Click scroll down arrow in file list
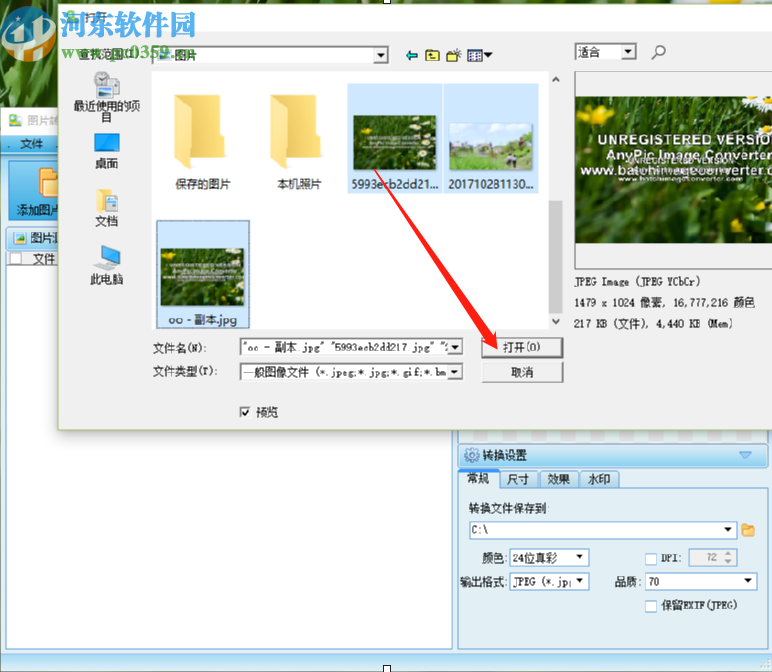Viewport: 772px width, 672px height. pos(555,321)
